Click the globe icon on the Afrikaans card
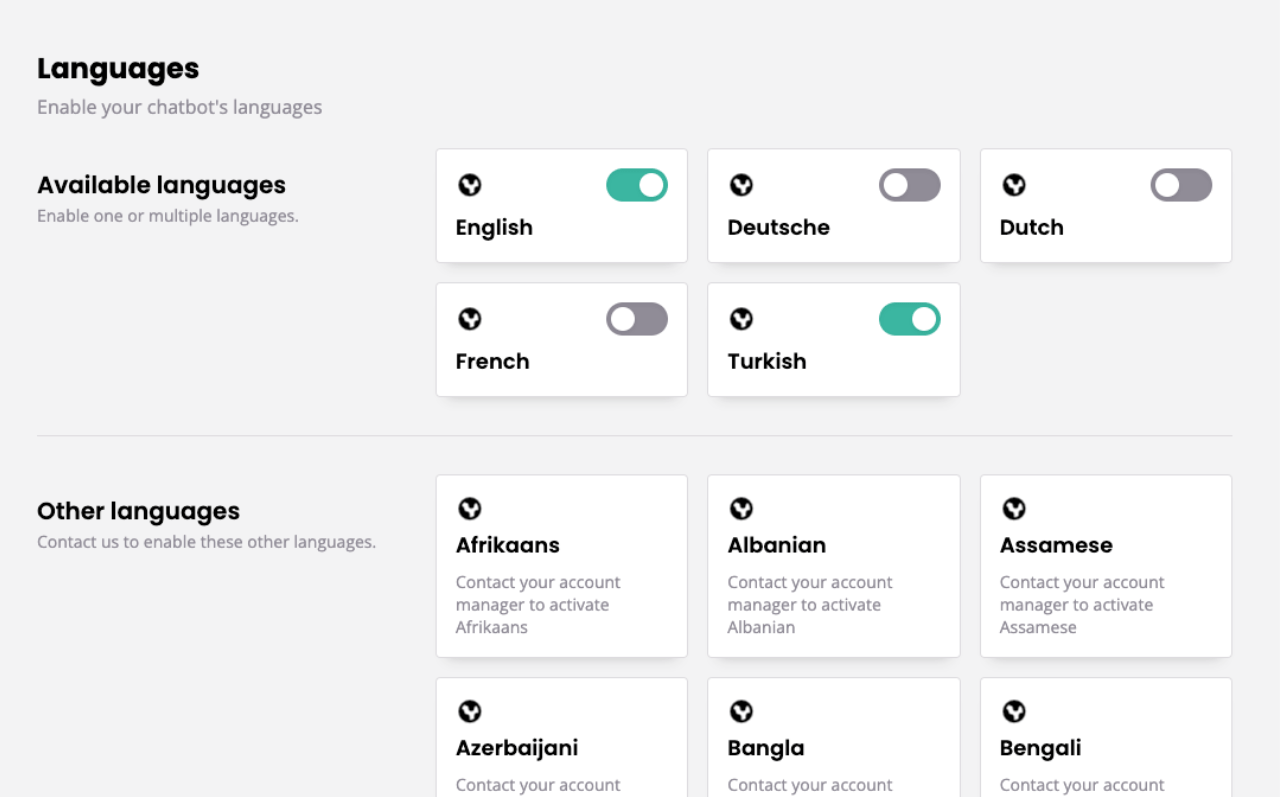The image size is (1280, 797). pyautogui.click(x=469, y=510)
